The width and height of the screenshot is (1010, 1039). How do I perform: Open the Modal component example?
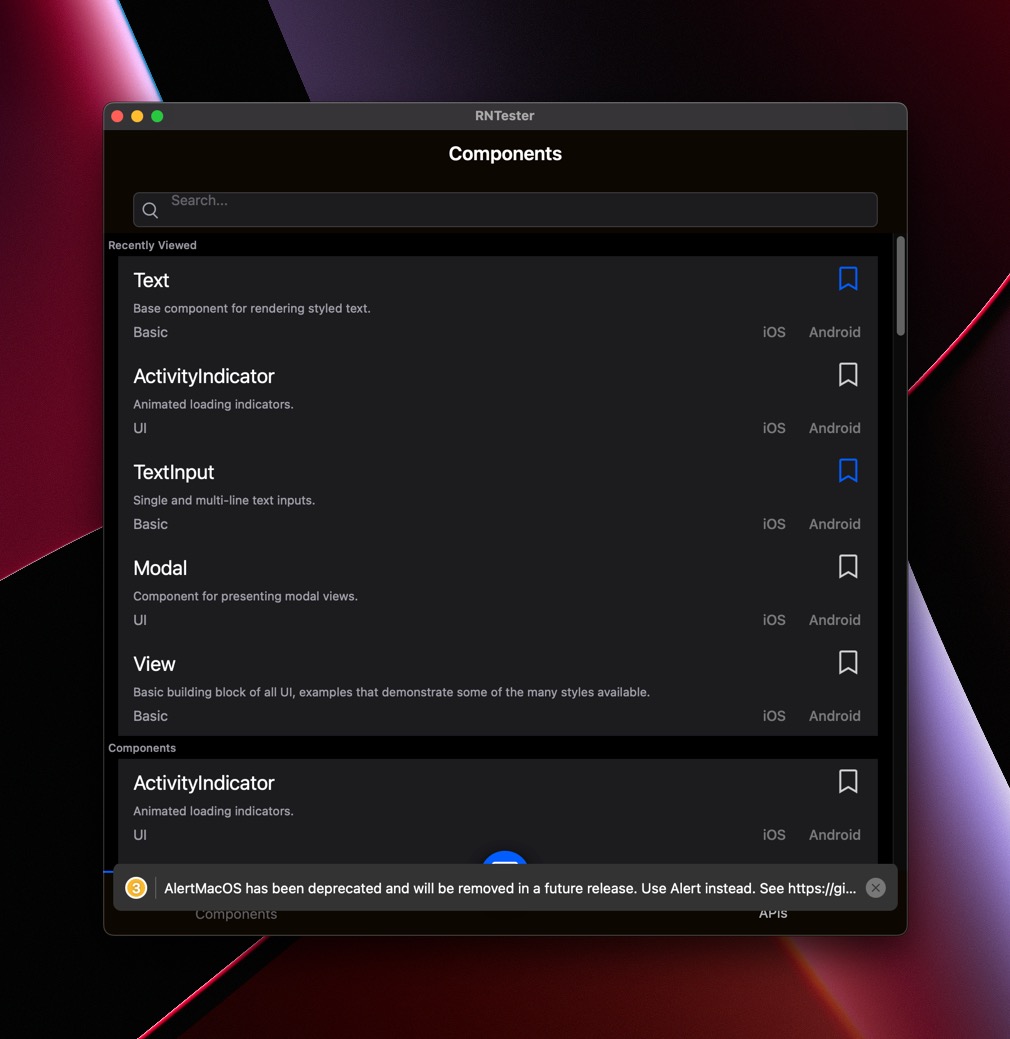click(498, 592)
